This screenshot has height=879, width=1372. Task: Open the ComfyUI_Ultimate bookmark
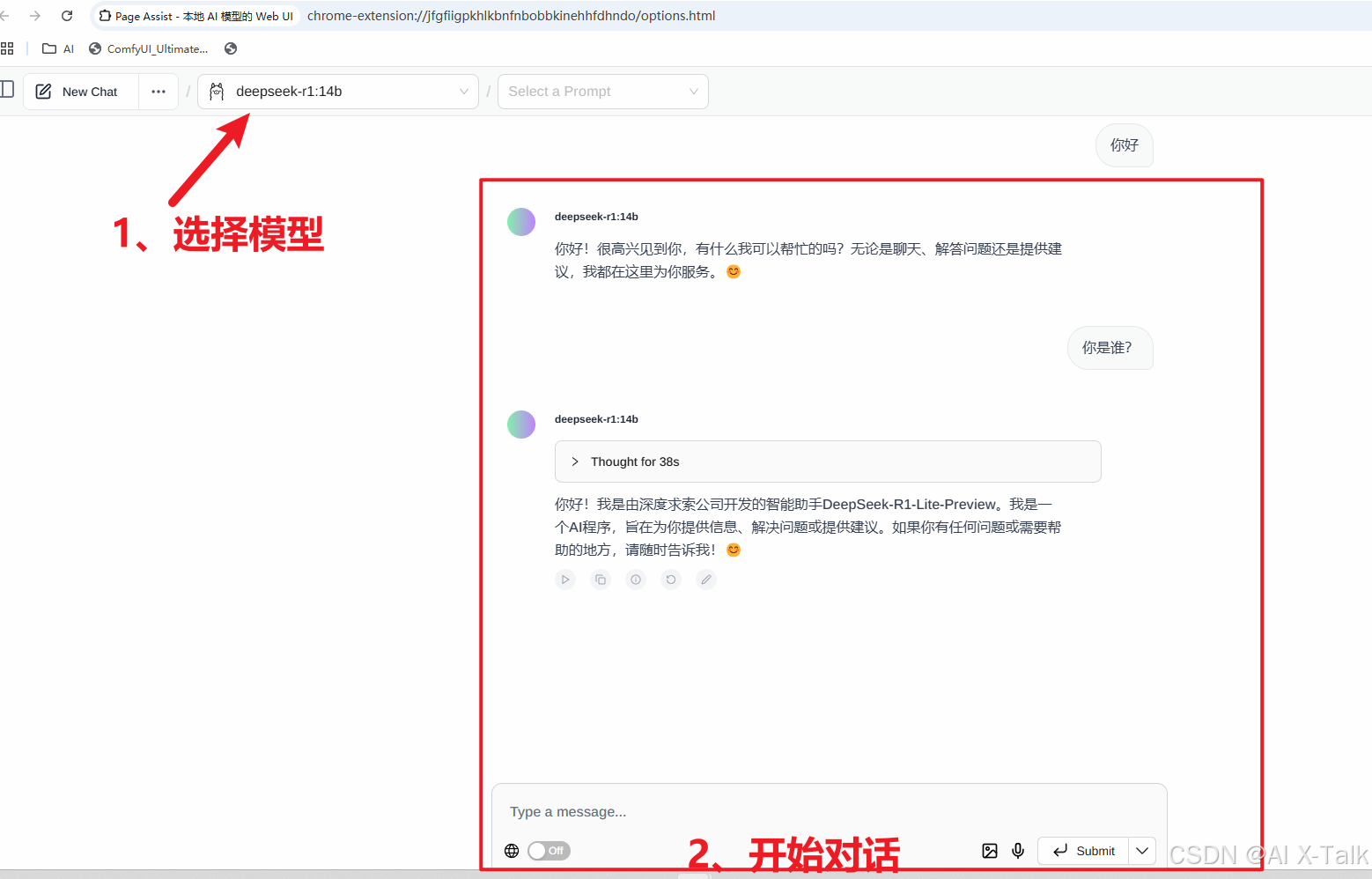coord(149,48)
